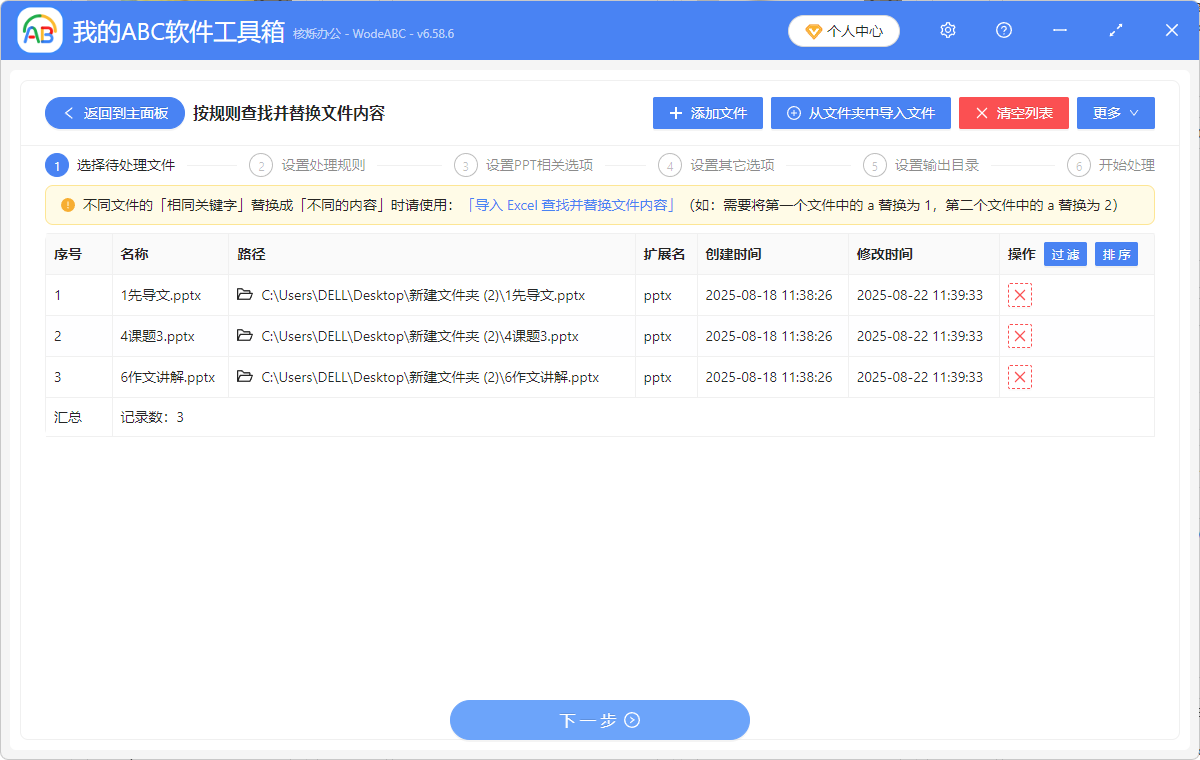Toggle the 过滤 filter control

tap(1065, 254)
